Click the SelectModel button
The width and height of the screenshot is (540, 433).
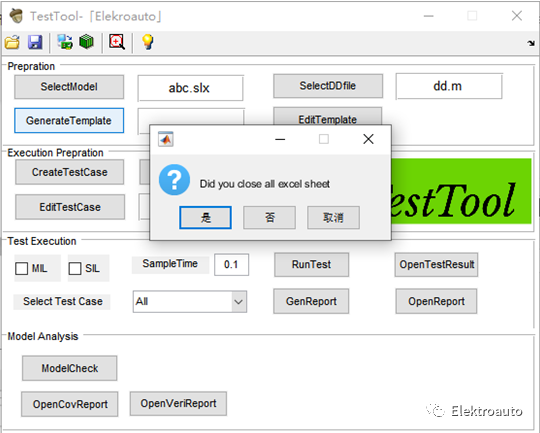[x=69, y=87]
